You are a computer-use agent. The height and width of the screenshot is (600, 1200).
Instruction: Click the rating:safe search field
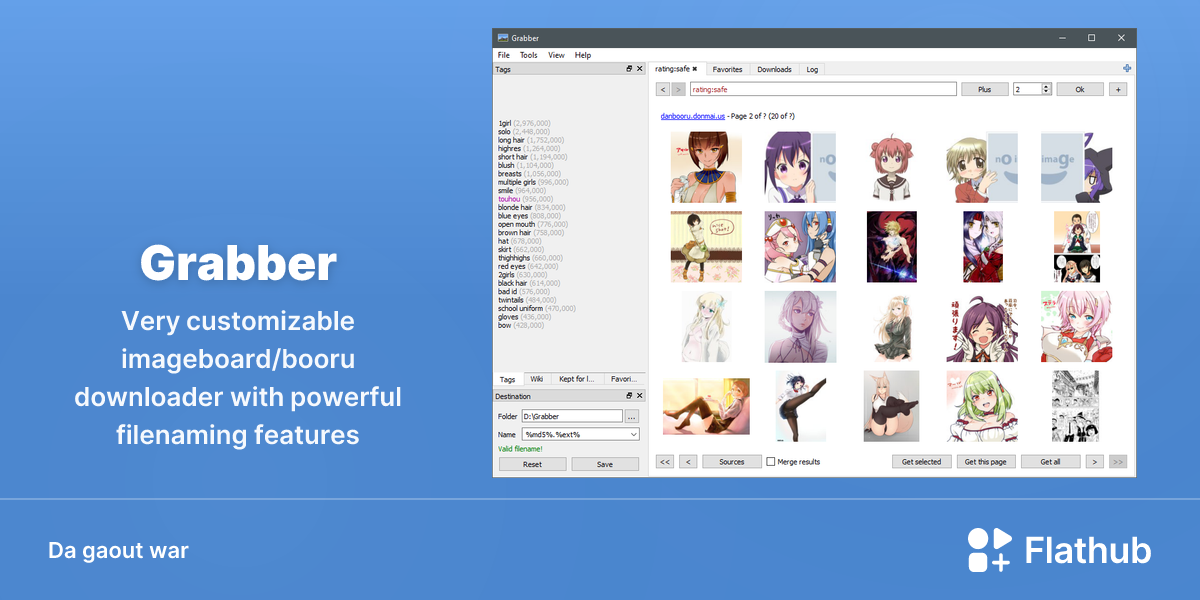click(823, 89)
